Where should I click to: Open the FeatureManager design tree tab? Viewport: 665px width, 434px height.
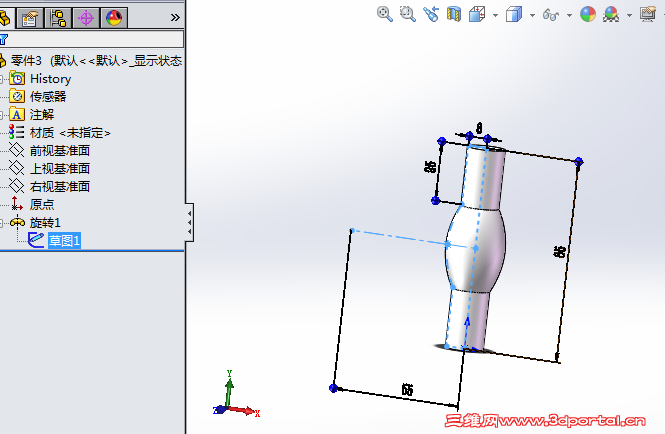pyautogui.click(x=5, y=18)
